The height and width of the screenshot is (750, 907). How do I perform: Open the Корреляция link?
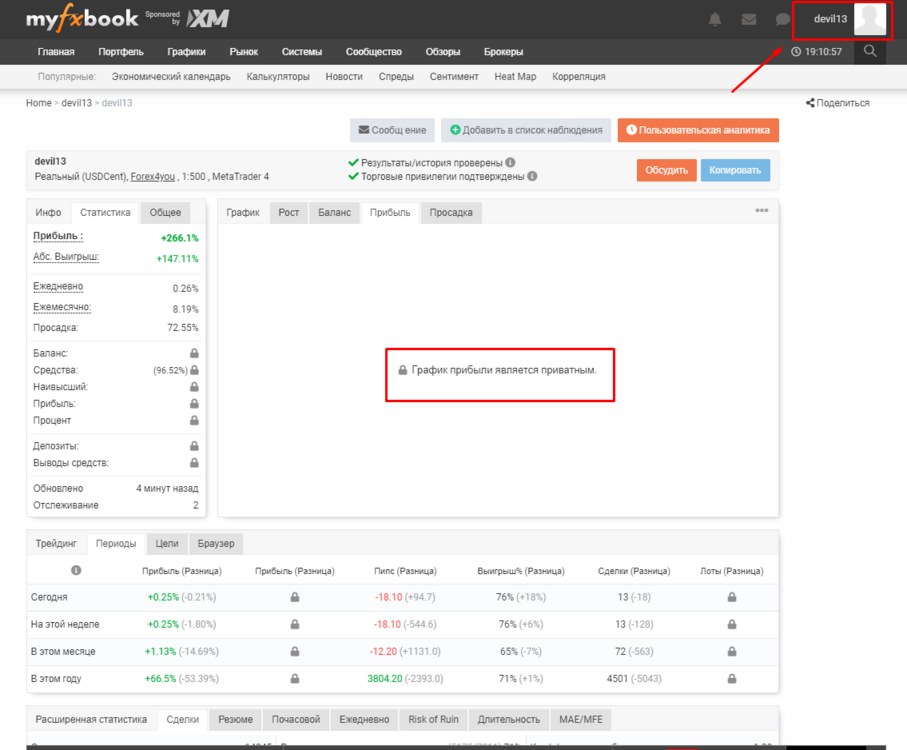click(578, 76)
